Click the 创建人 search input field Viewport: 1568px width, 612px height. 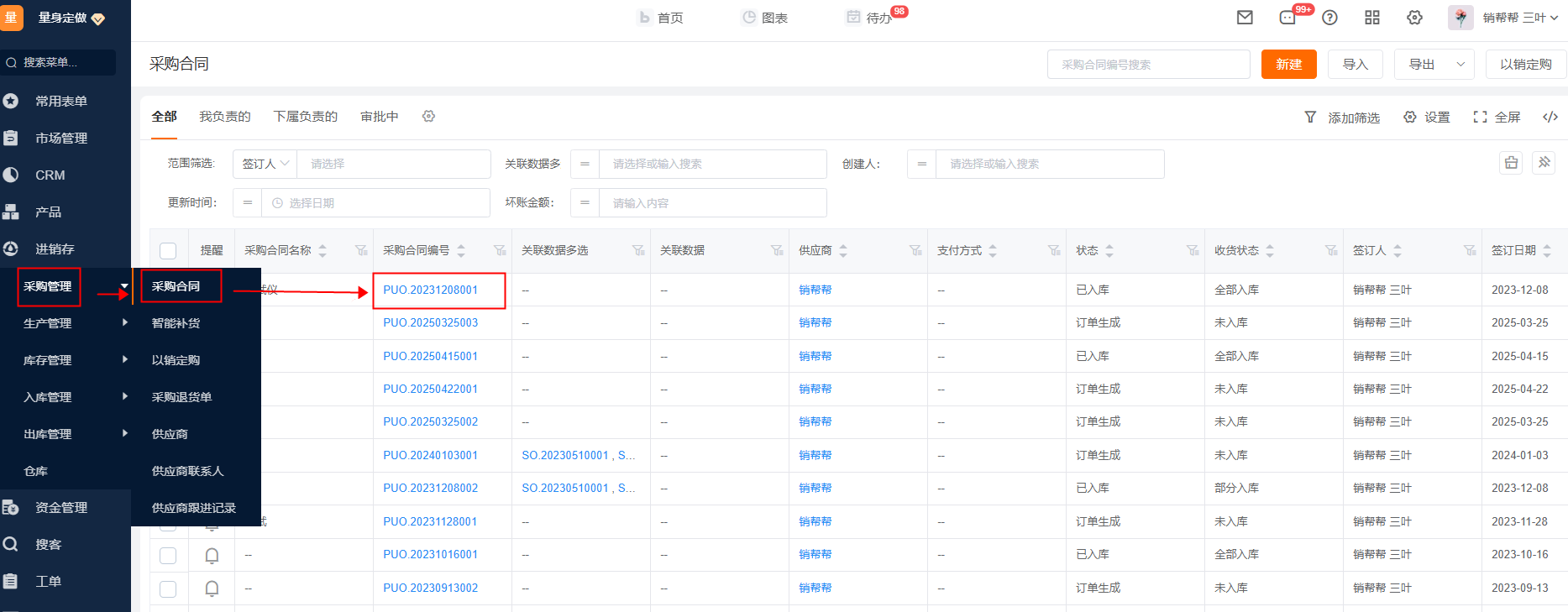pos(1050,164)
